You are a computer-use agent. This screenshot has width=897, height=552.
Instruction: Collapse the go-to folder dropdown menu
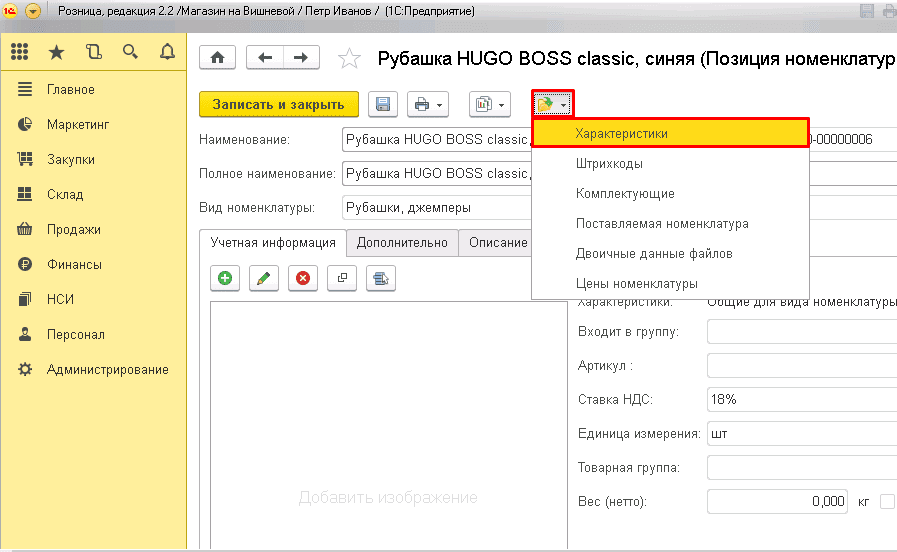coord(552,104)
